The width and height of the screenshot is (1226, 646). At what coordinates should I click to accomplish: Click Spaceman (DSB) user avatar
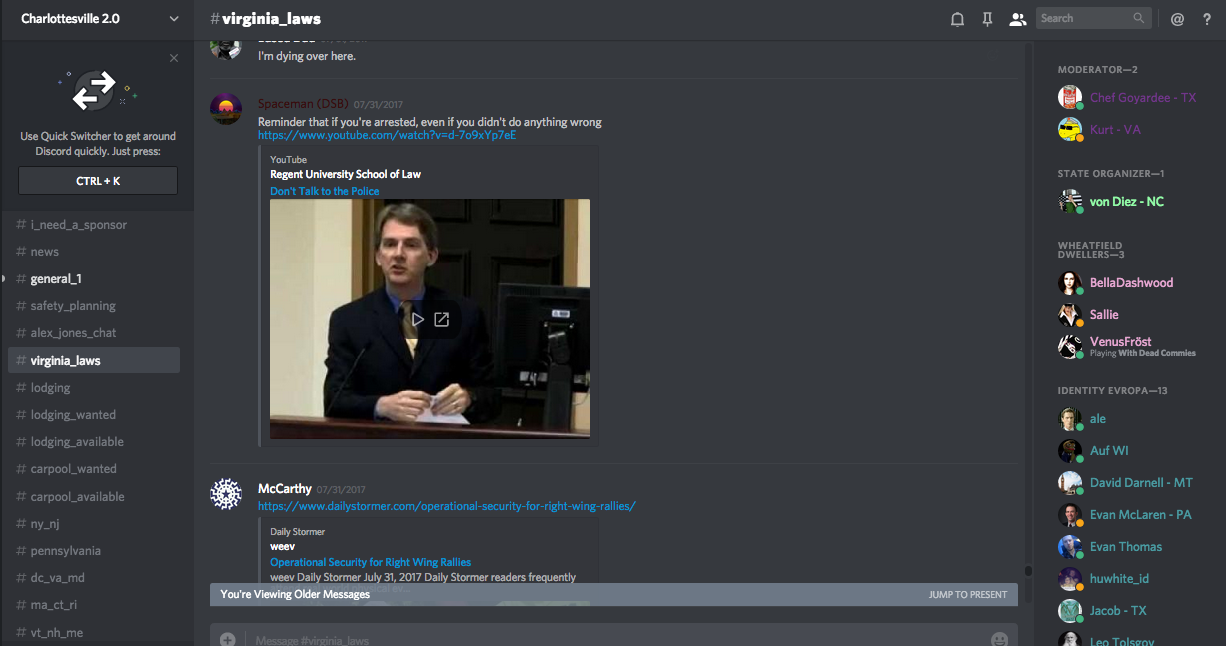(x=226, y=109)
